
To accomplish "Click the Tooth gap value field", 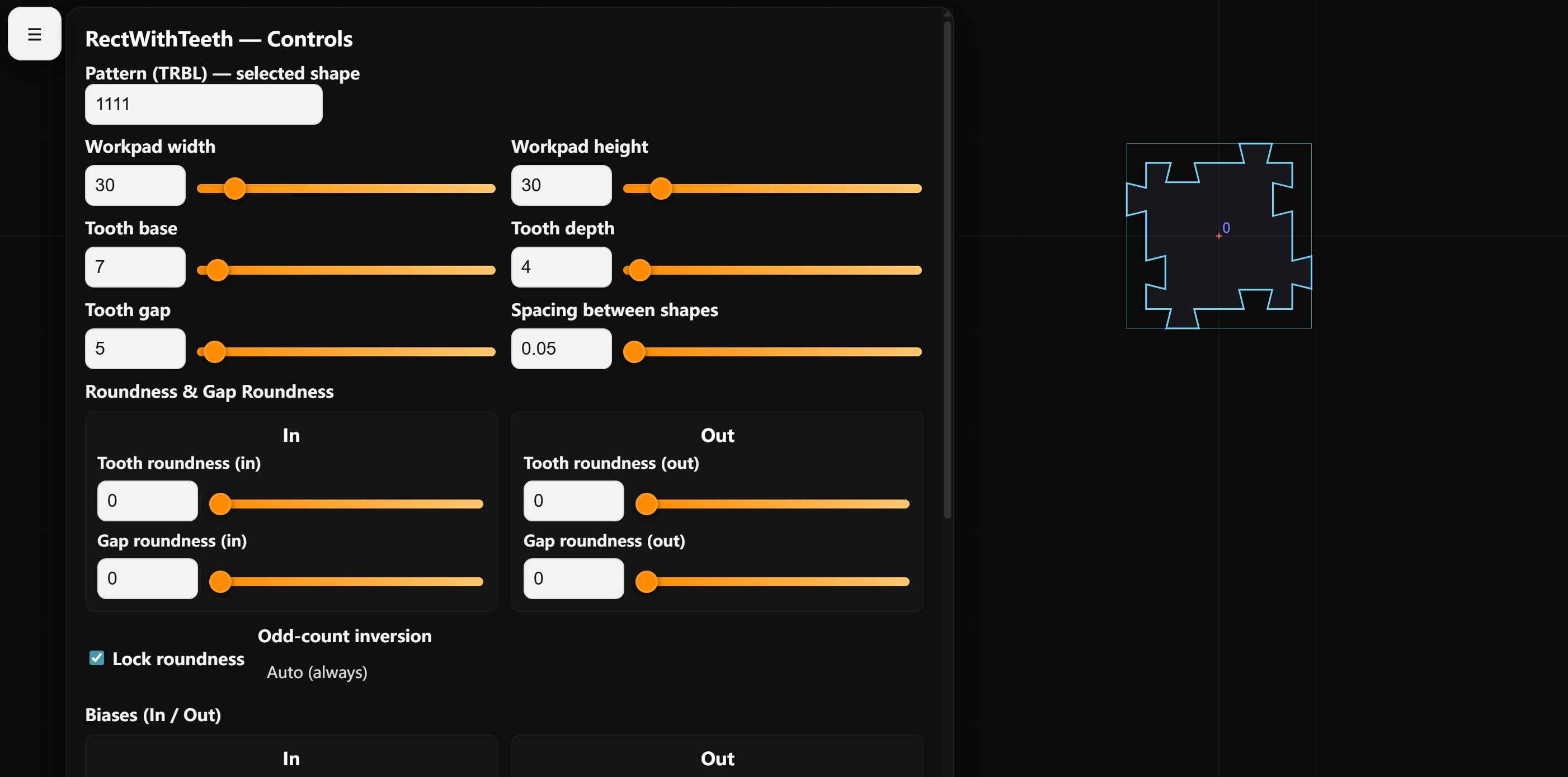I will (135, 349).
